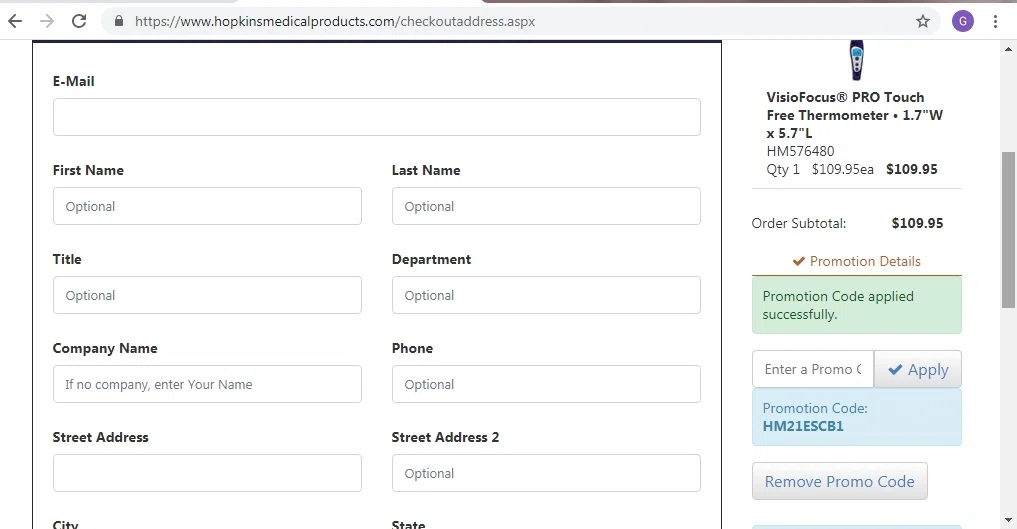Click the Last Name field

(x=546, y=206)
